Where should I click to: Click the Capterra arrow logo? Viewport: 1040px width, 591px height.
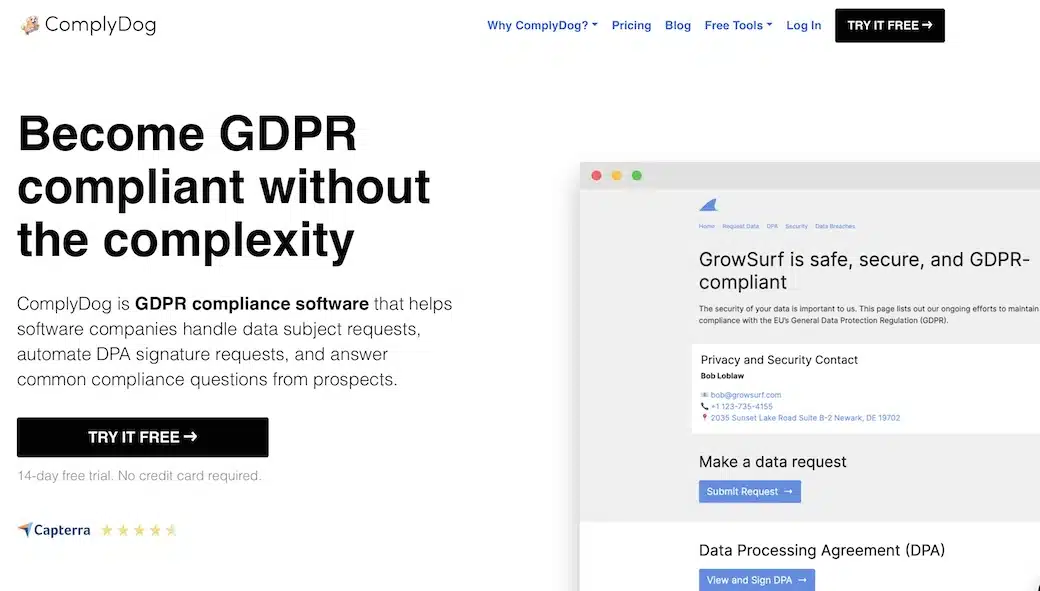(x=25, y=530)
